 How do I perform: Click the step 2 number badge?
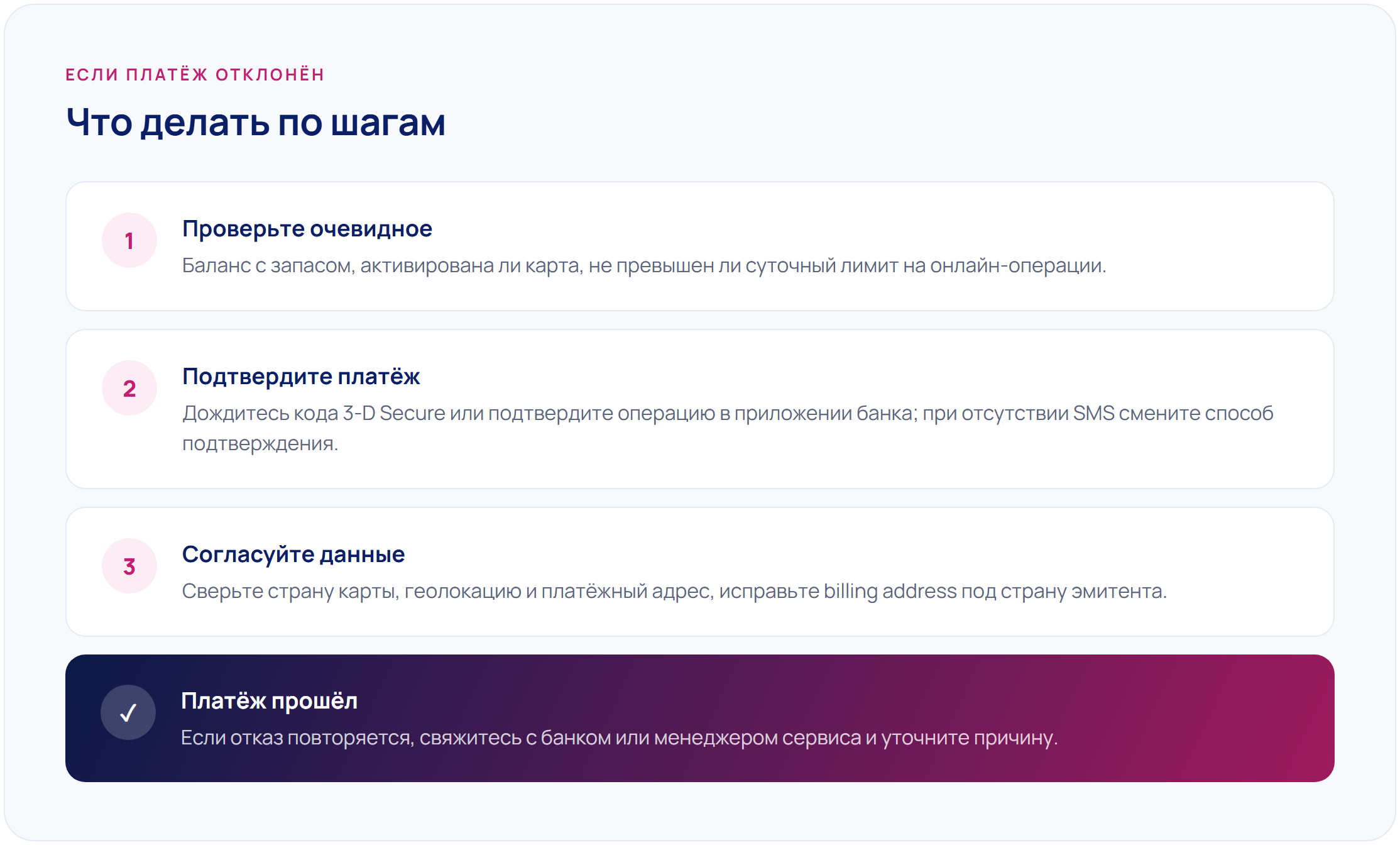point(129,388)
